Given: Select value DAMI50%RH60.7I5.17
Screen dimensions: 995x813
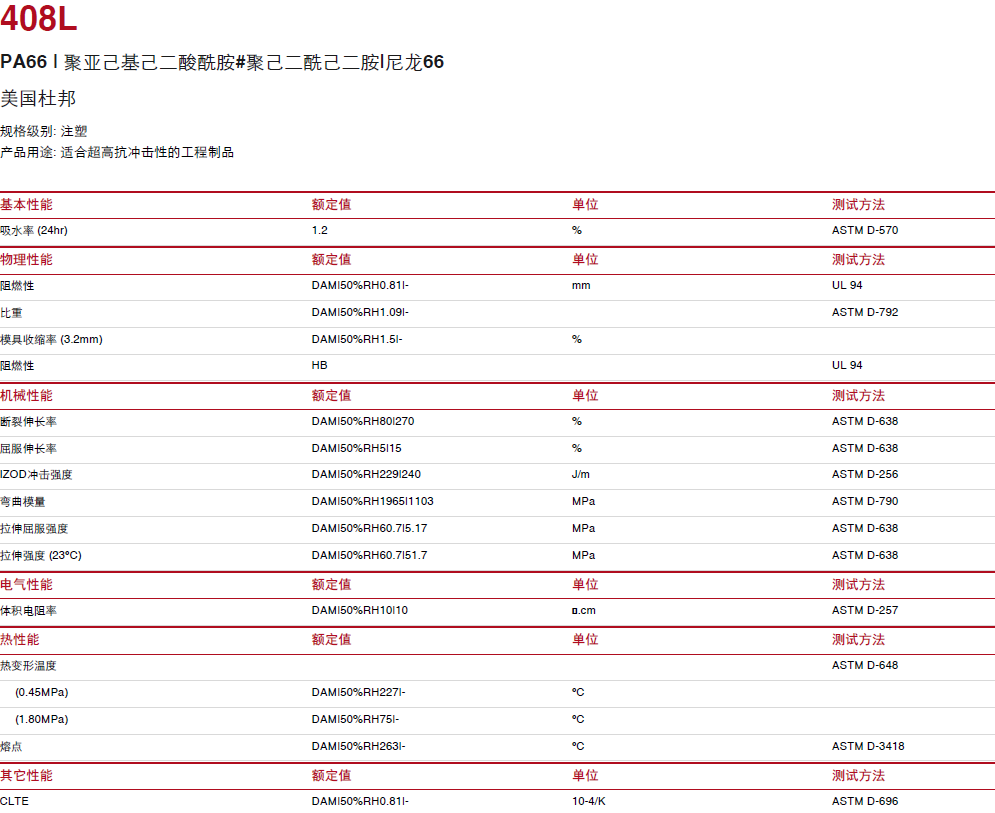Looking at the screenshot, I should (369, 529).
